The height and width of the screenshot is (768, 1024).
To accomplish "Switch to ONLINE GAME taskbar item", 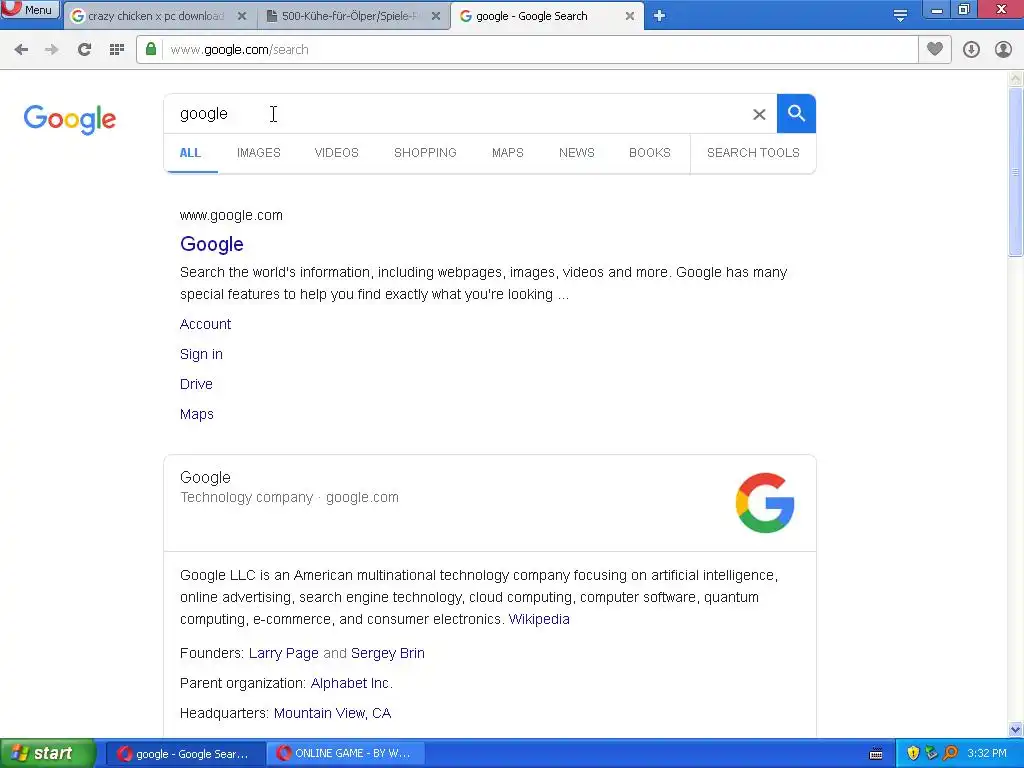I will click(x=346, y=754).
